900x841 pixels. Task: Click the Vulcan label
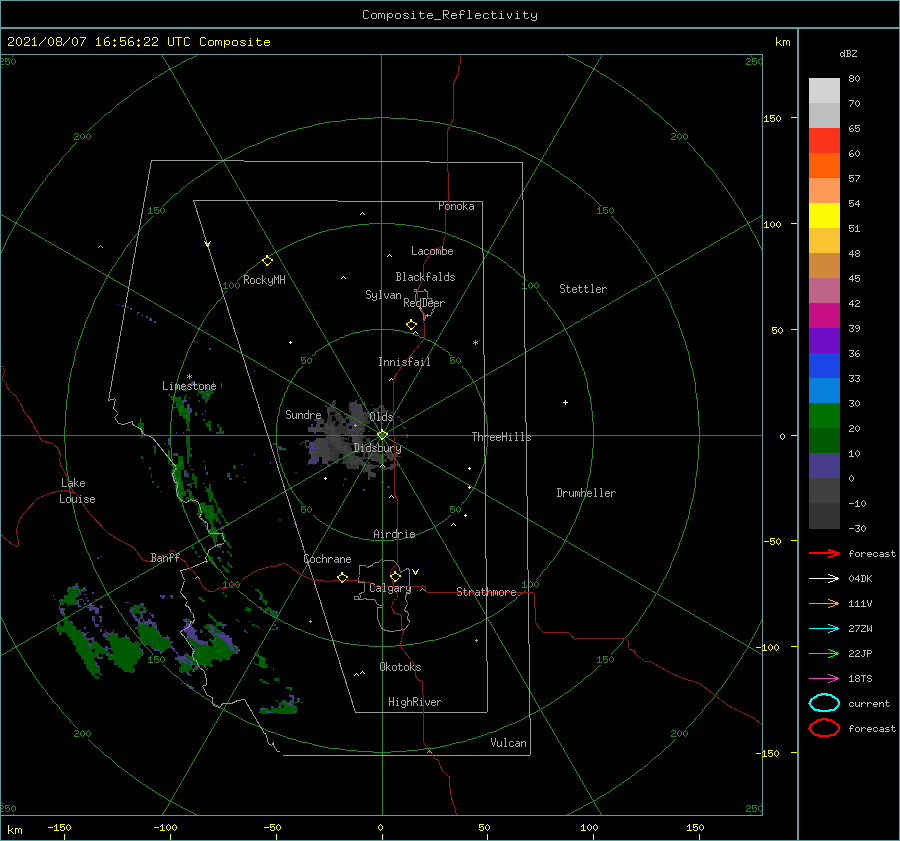(x=508, y=743)
